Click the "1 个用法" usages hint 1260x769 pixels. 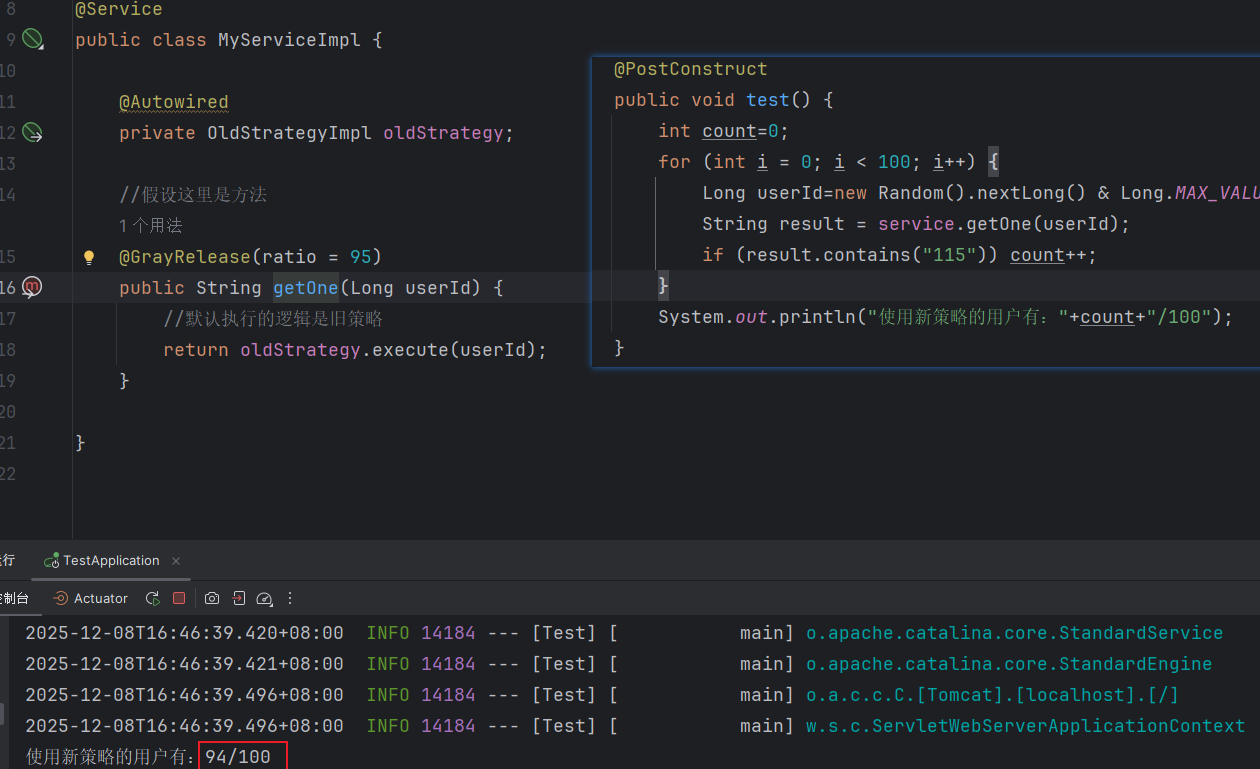tap(150, 226)
